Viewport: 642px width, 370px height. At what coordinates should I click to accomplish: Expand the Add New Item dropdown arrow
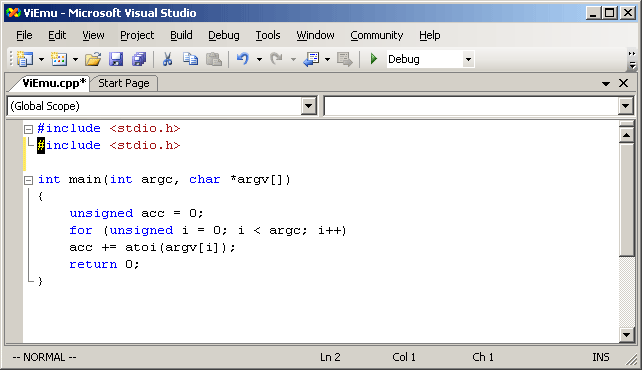point(75,59)
